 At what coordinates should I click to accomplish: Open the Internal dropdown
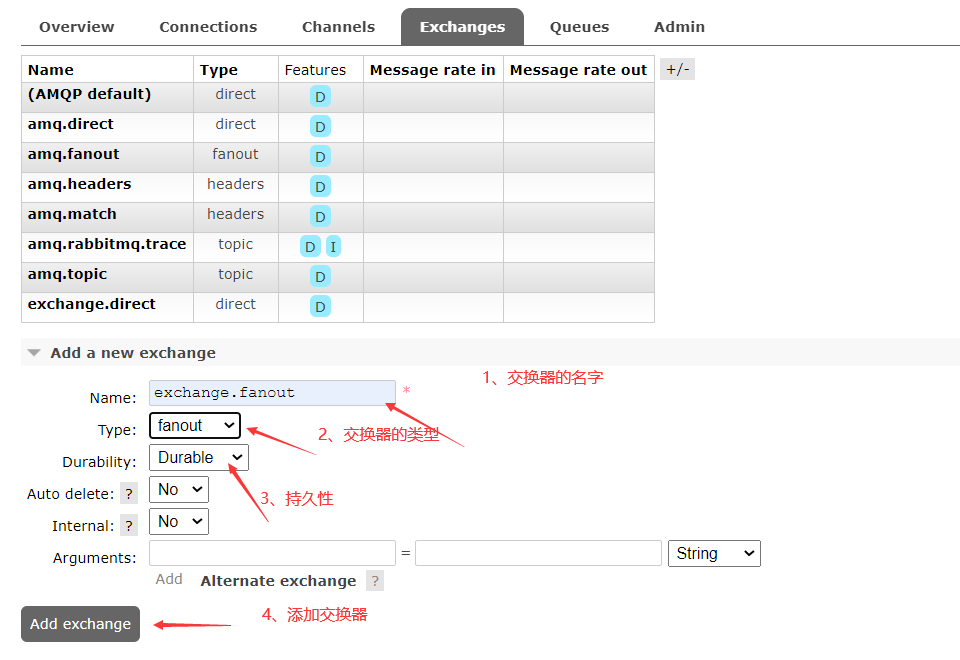pos(179,522)
